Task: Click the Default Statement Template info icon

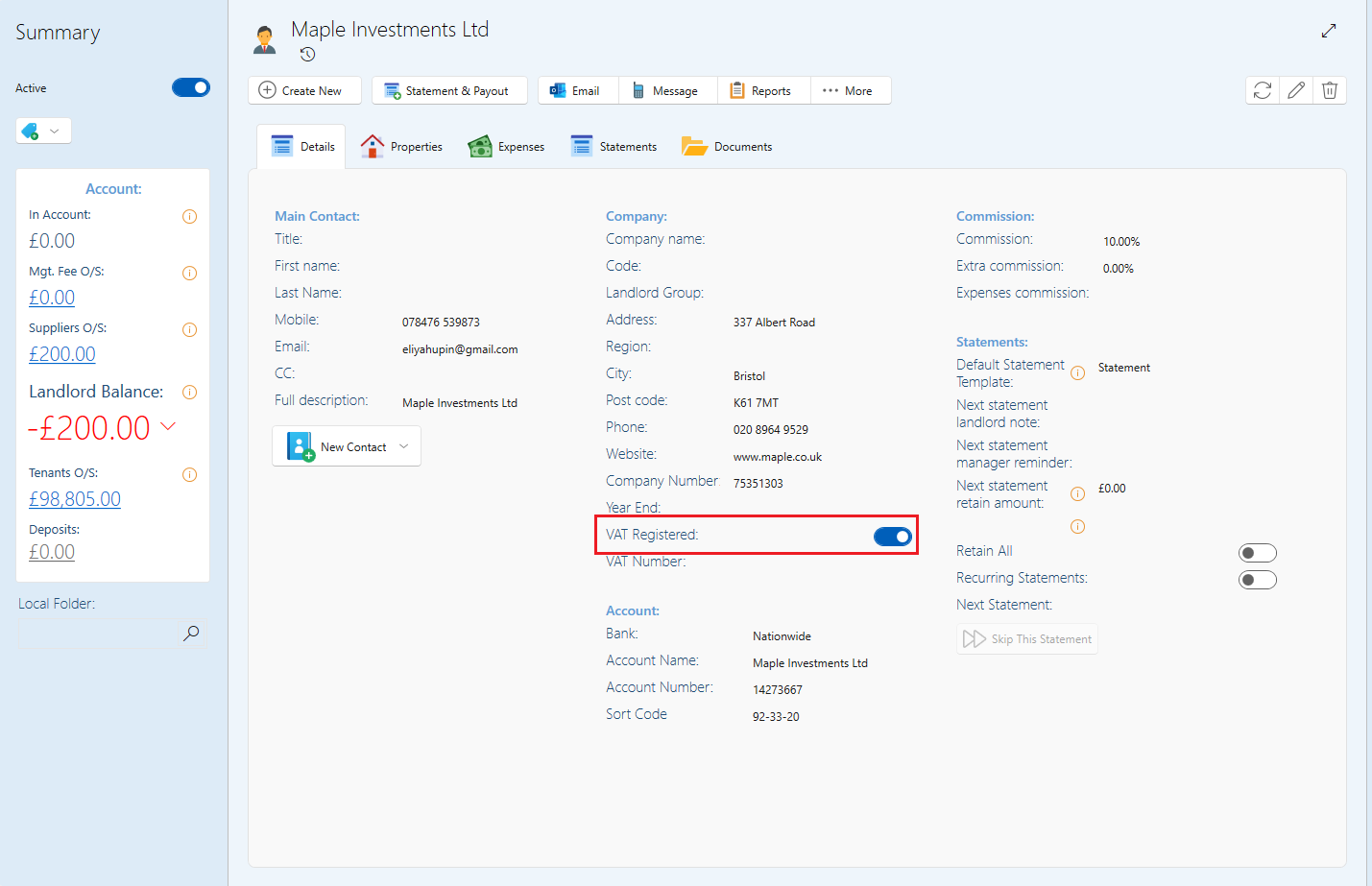Action: coord(1078,372)
